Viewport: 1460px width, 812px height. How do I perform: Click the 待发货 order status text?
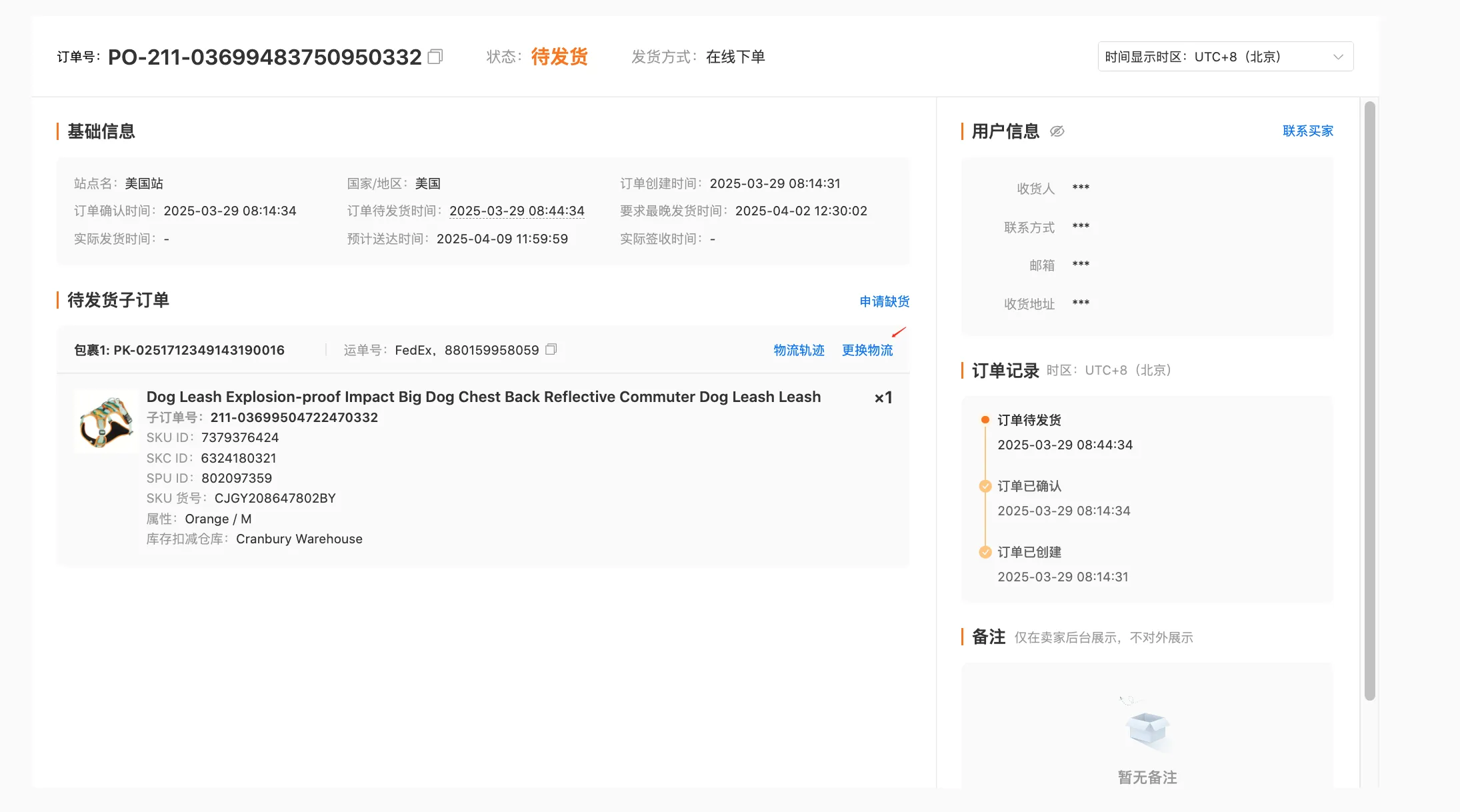(559, 57)
